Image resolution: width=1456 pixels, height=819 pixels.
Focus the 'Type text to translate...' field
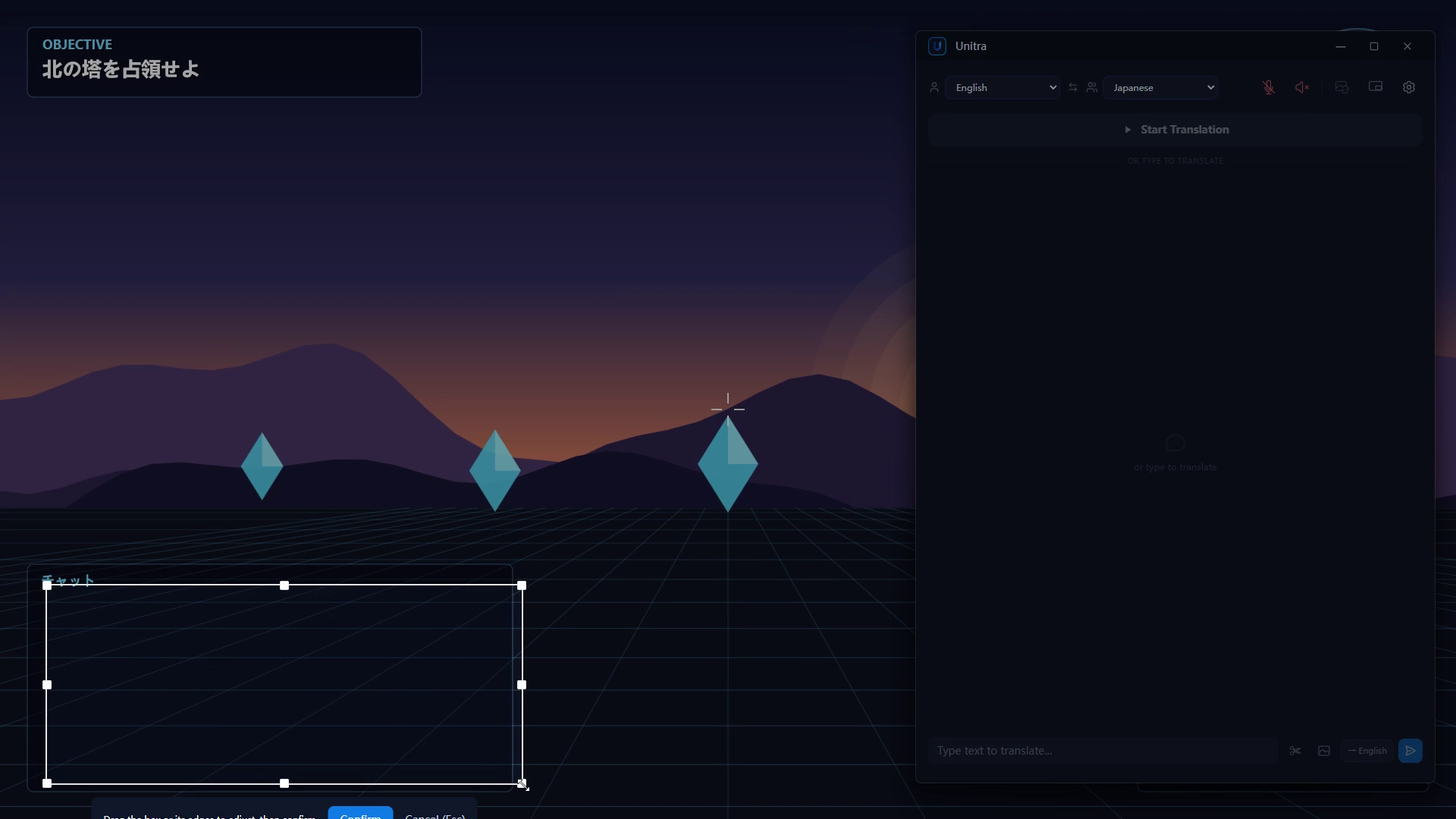(1103, 751)
